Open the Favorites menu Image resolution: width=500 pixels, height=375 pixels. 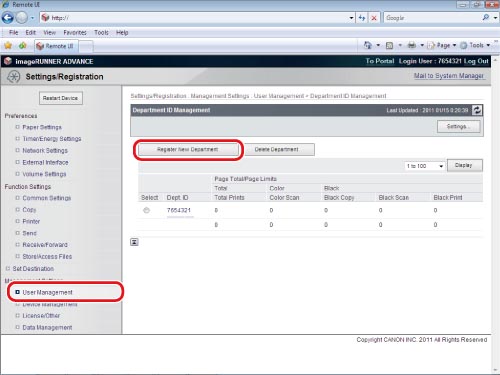[75, 32]
